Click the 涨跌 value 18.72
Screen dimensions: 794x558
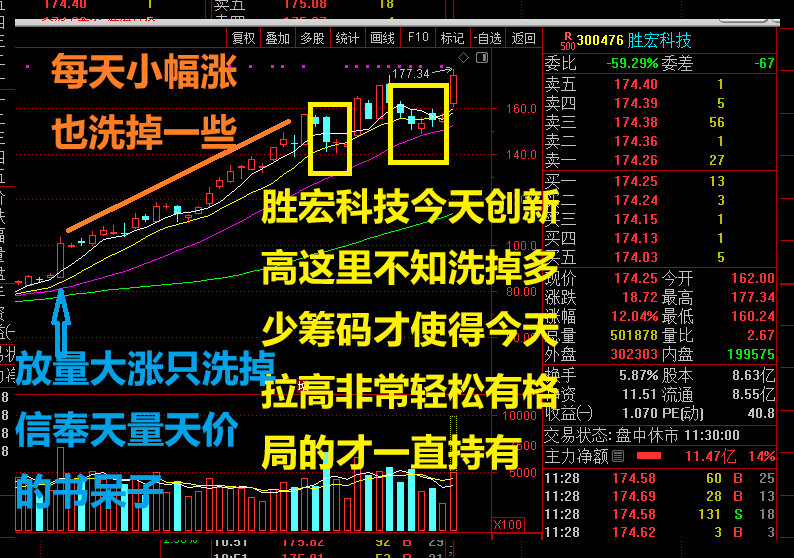[640, 297]
